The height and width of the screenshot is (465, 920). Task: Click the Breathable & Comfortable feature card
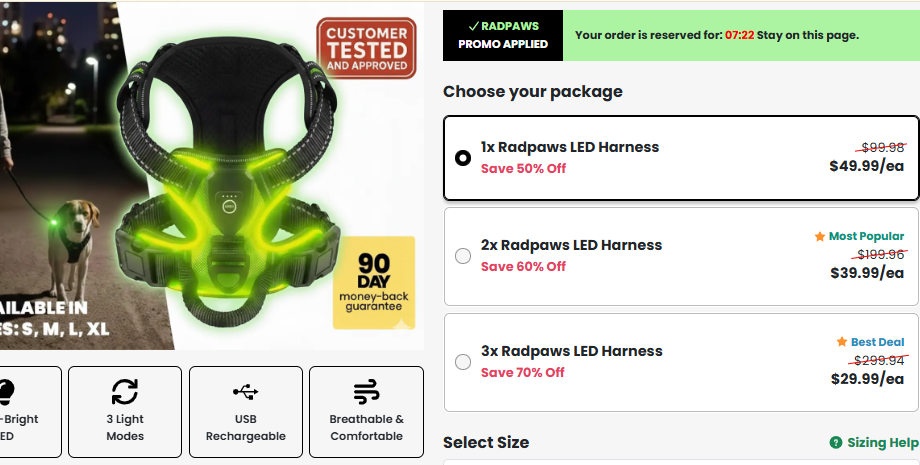366,412
